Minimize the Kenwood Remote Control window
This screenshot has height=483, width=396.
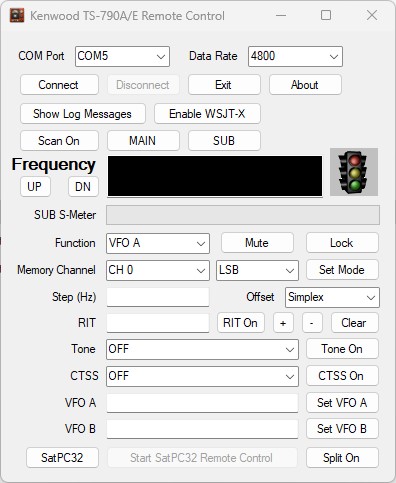click(281, 15)
